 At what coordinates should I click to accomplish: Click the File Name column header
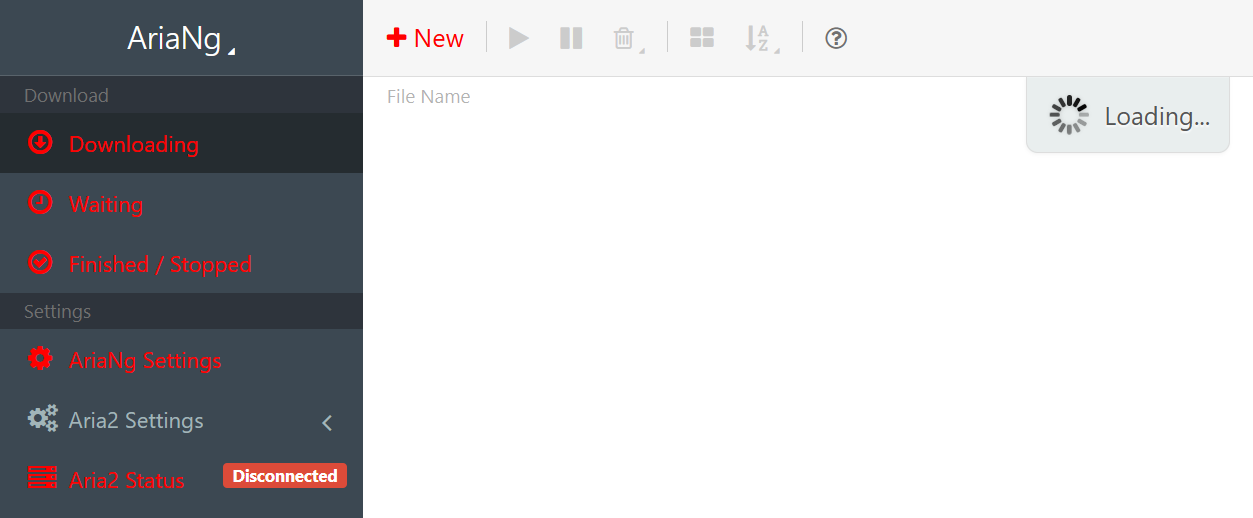coord(428,96)
